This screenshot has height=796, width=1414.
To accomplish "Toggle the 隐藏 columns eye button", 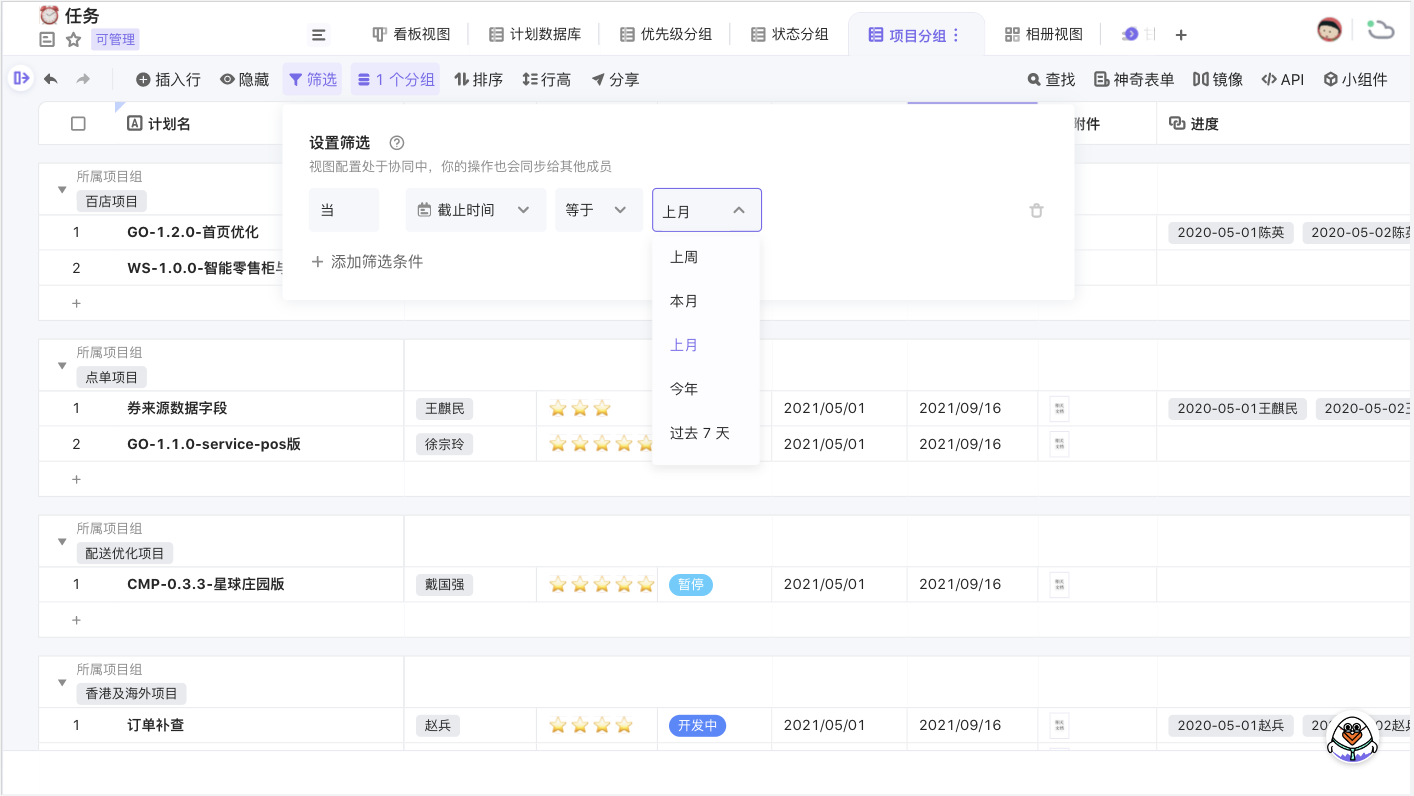I will coord(244,79).
